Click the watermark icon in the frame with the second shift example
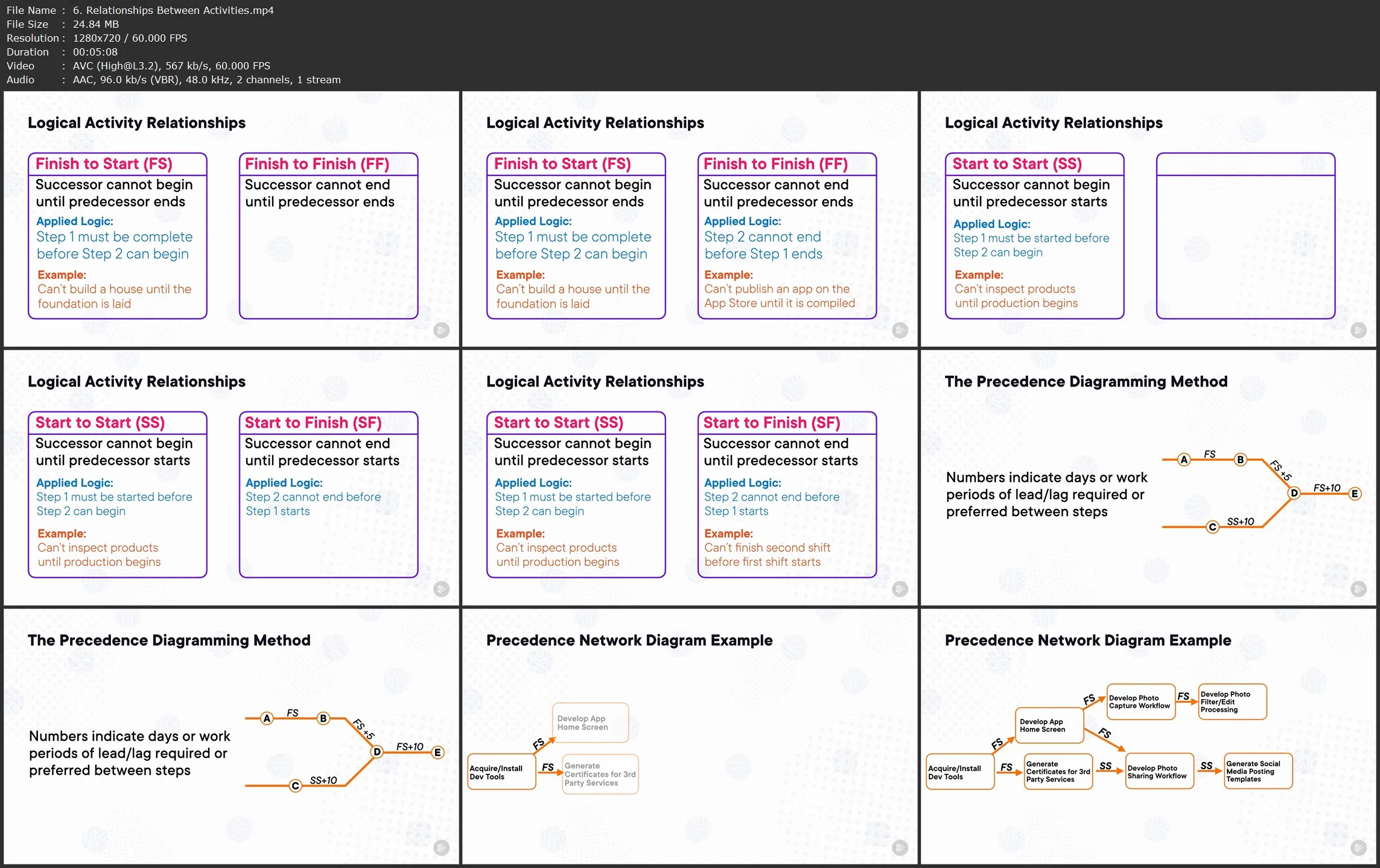 click(900, 589)
